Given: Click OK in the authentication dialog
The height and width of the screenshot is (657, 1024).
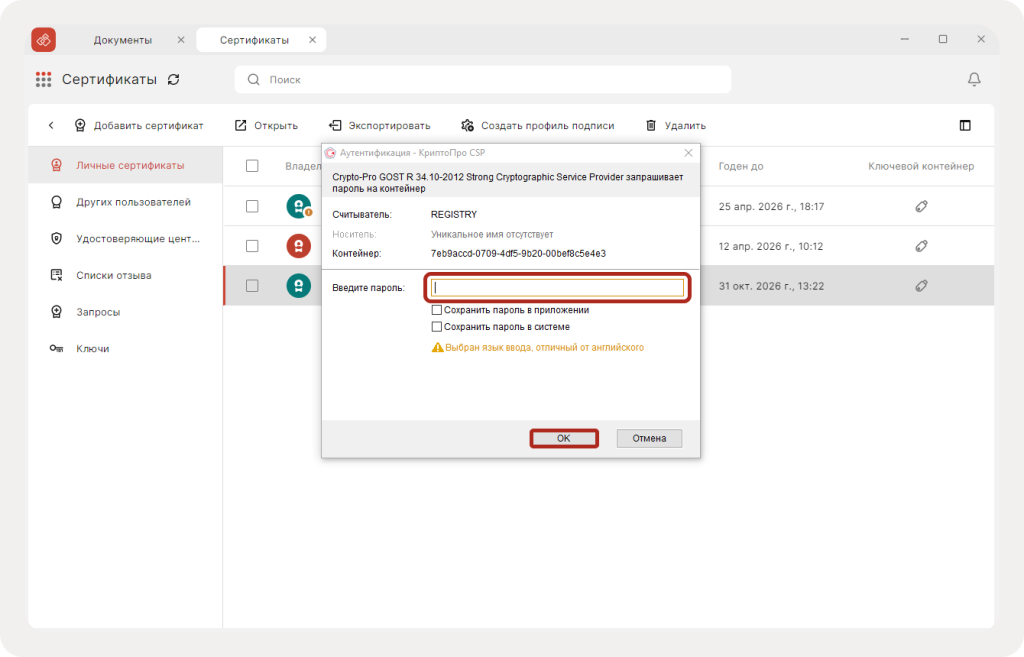Looking at the screenshot, I should 564,438.
